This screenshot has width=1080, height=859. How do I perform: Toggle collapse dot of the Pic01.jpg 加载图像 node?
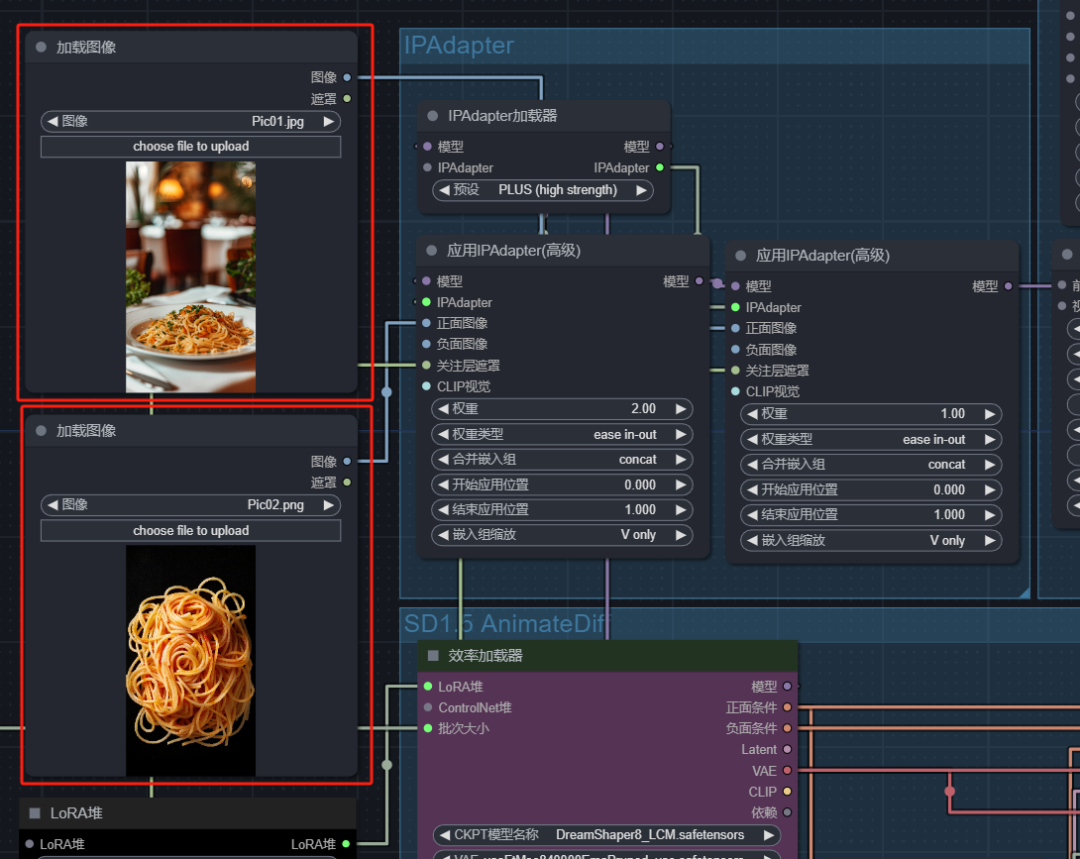click(41, 47)
